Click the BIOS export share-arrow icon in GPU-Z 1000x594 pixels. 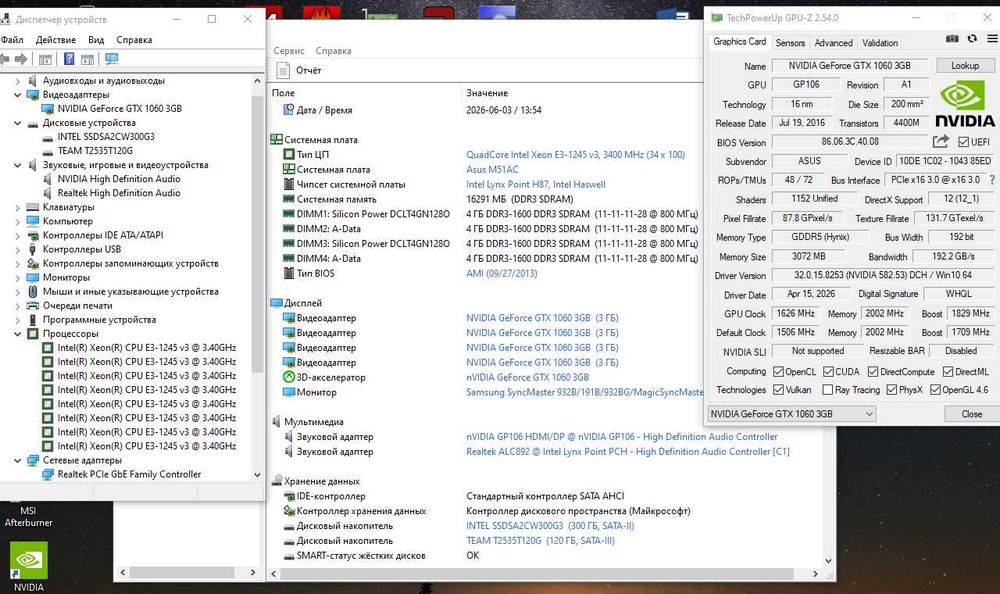point(940,142)
